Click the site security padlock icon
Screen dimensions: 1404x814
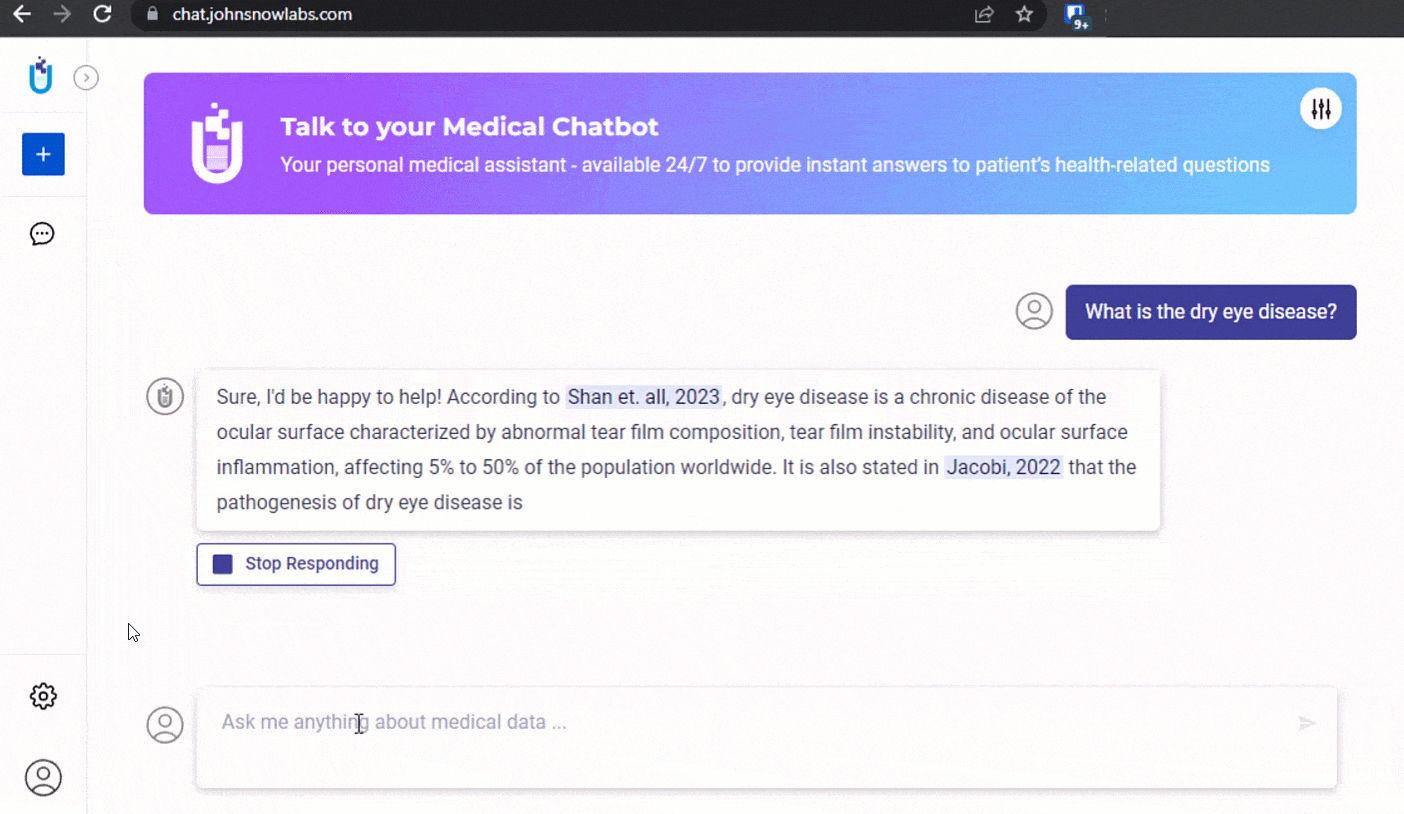point(151,15)
